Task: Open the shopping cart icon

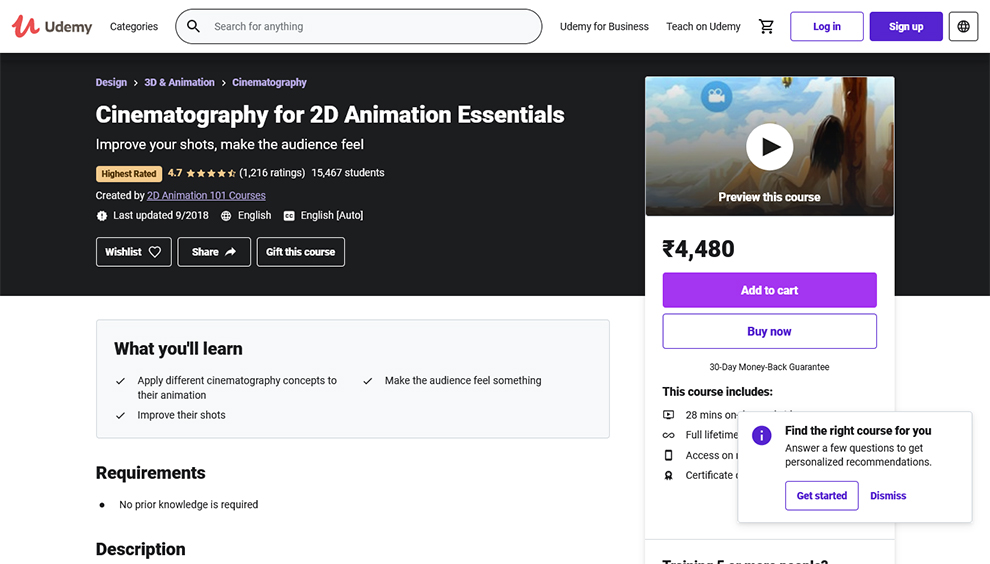Action: point(766,27)
